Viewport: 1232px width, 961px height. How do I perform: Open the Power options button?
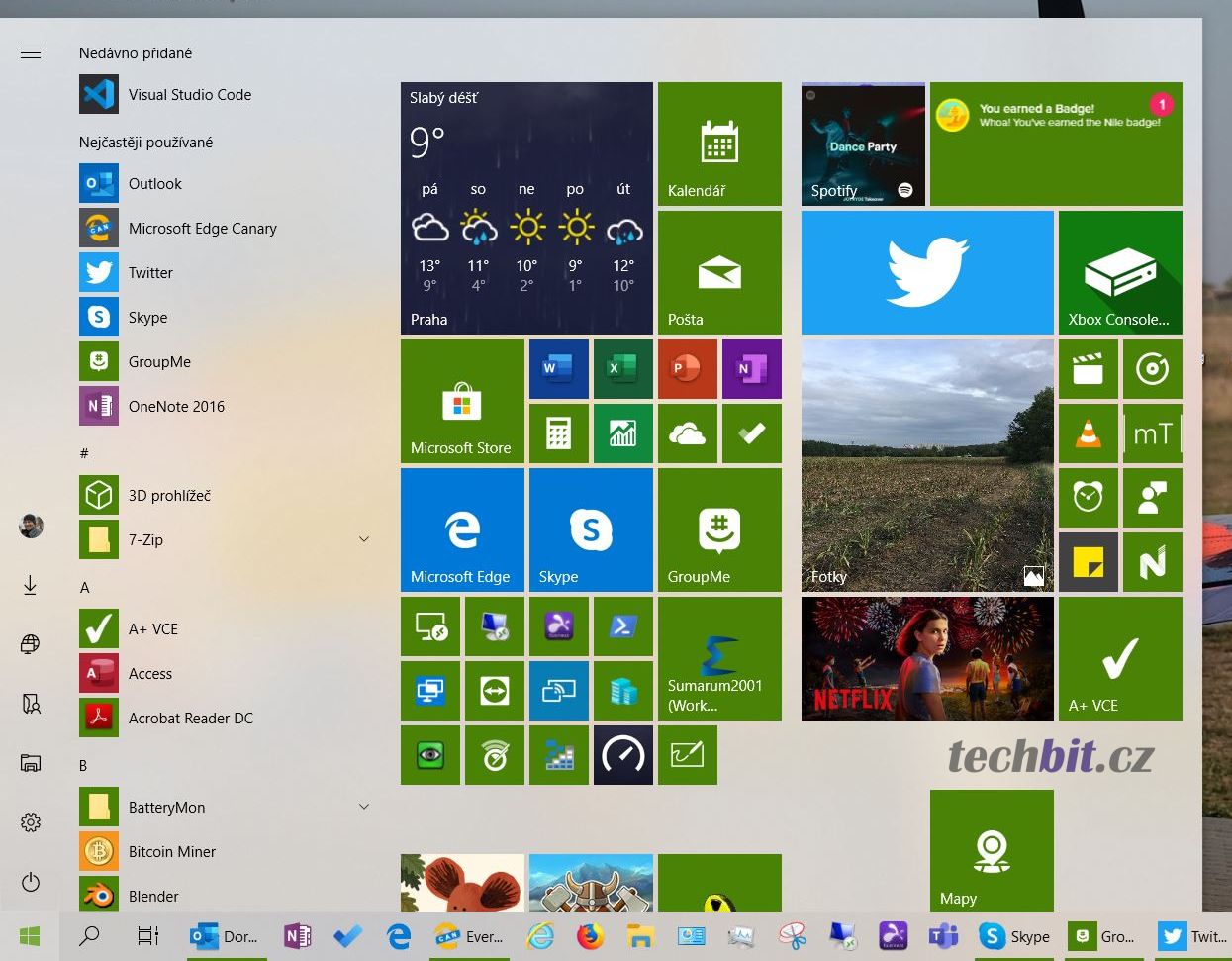31,882
